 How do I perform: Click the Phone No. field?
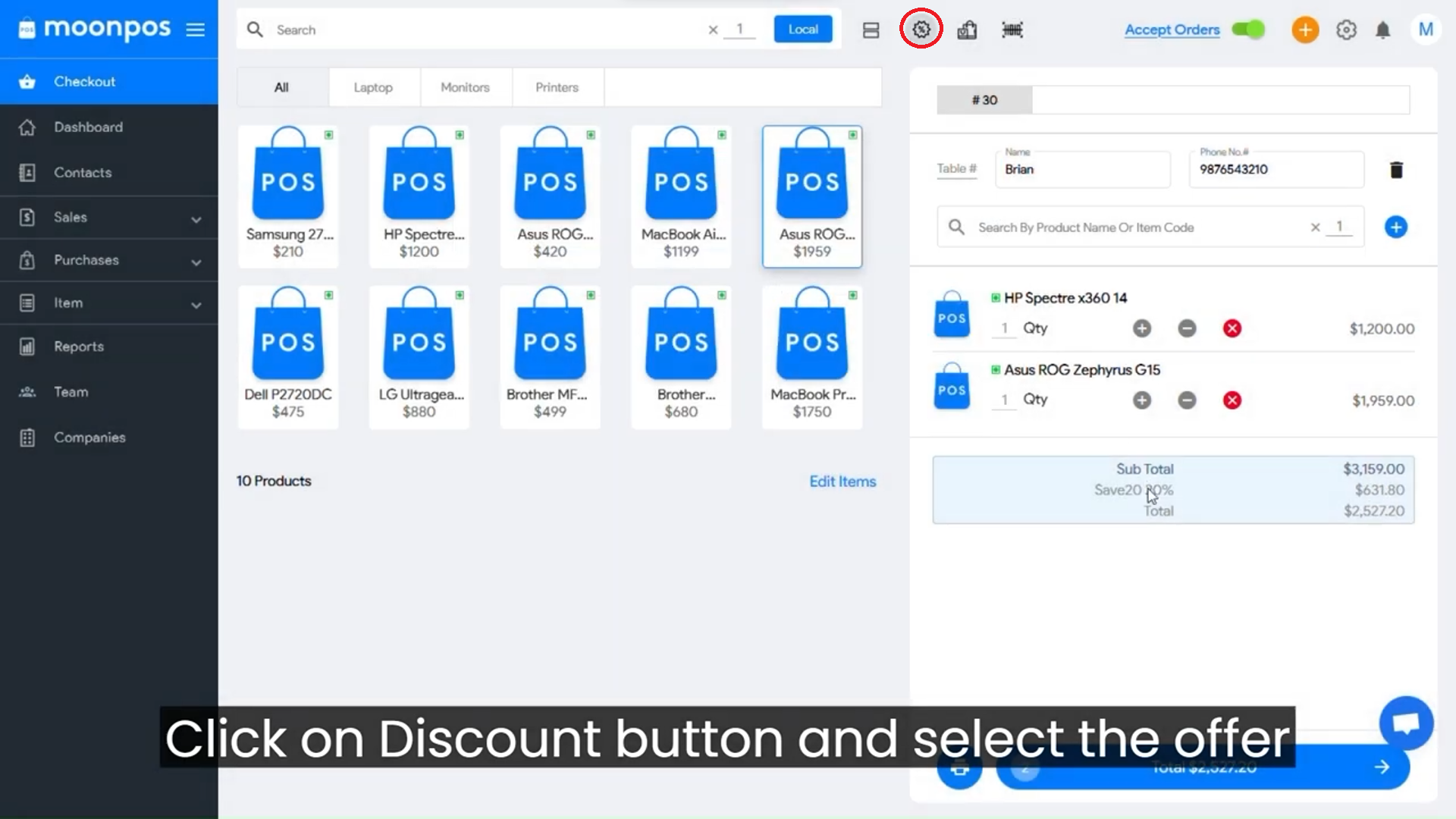tap(1277, 169)
